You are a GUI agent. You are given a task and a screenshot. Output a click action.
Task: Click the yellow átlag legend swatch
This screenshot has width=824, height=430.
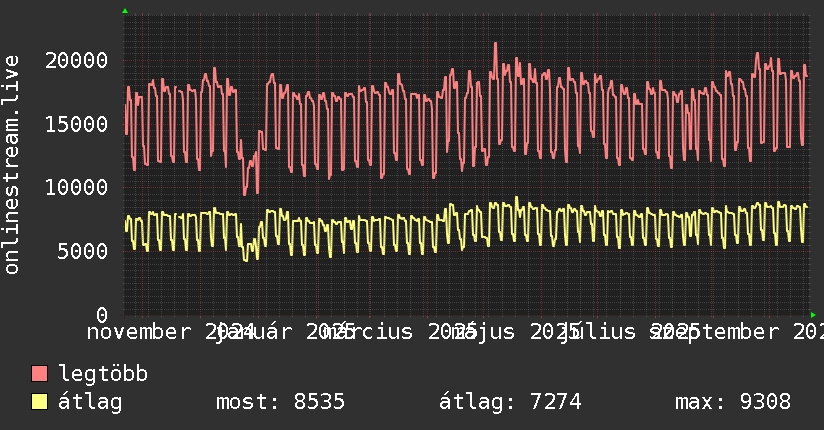coord(39,402)
